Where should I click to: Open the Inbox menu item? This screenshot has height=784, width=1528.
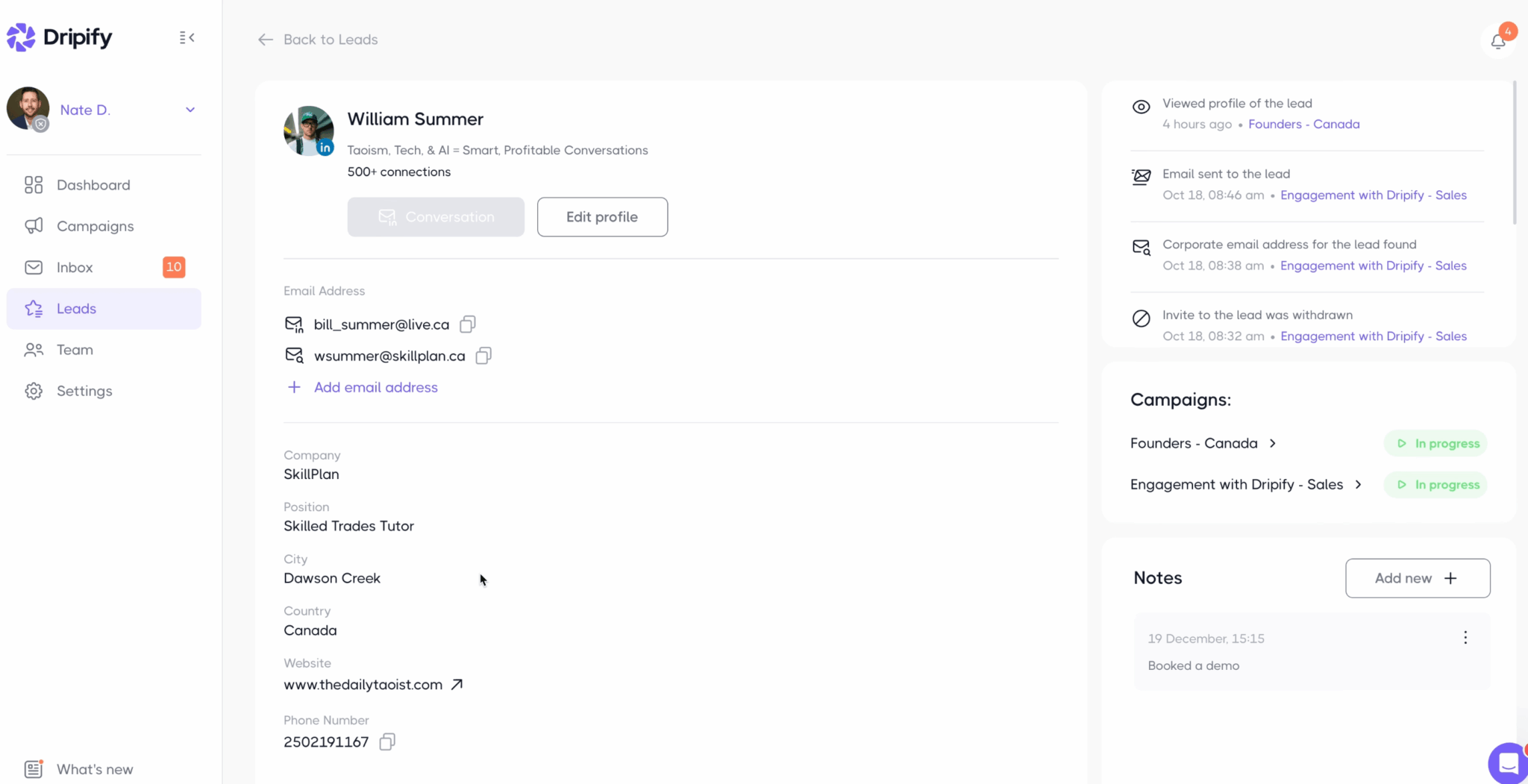click(104, 267)
